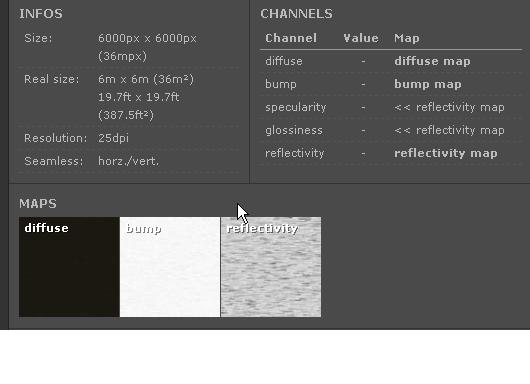Click the 'CHANNELS' section heading
Screen dimensions: 530x384
pos(296,14)
